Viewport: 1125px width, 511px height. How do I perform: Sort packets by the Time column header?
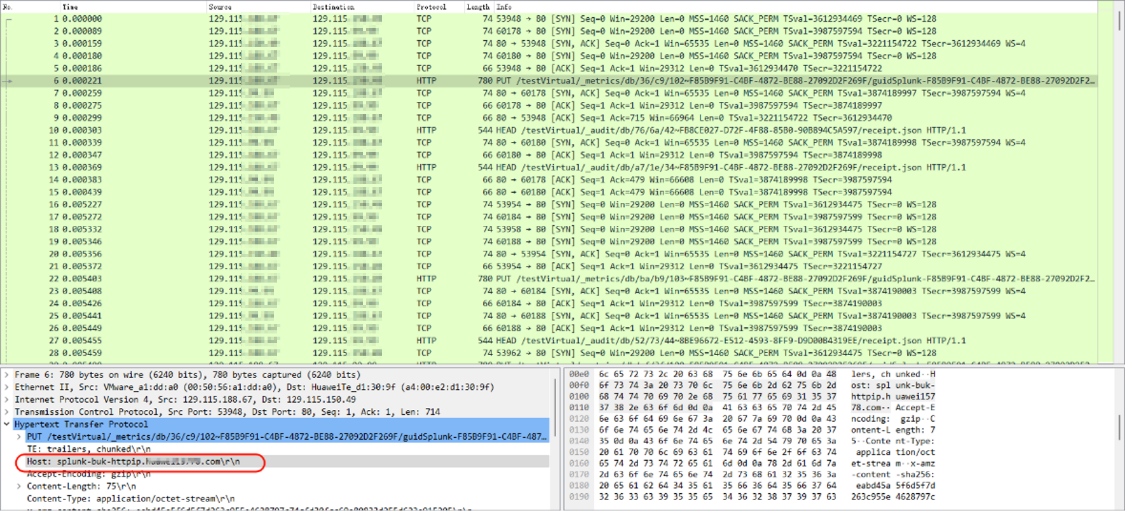(71, 7)
